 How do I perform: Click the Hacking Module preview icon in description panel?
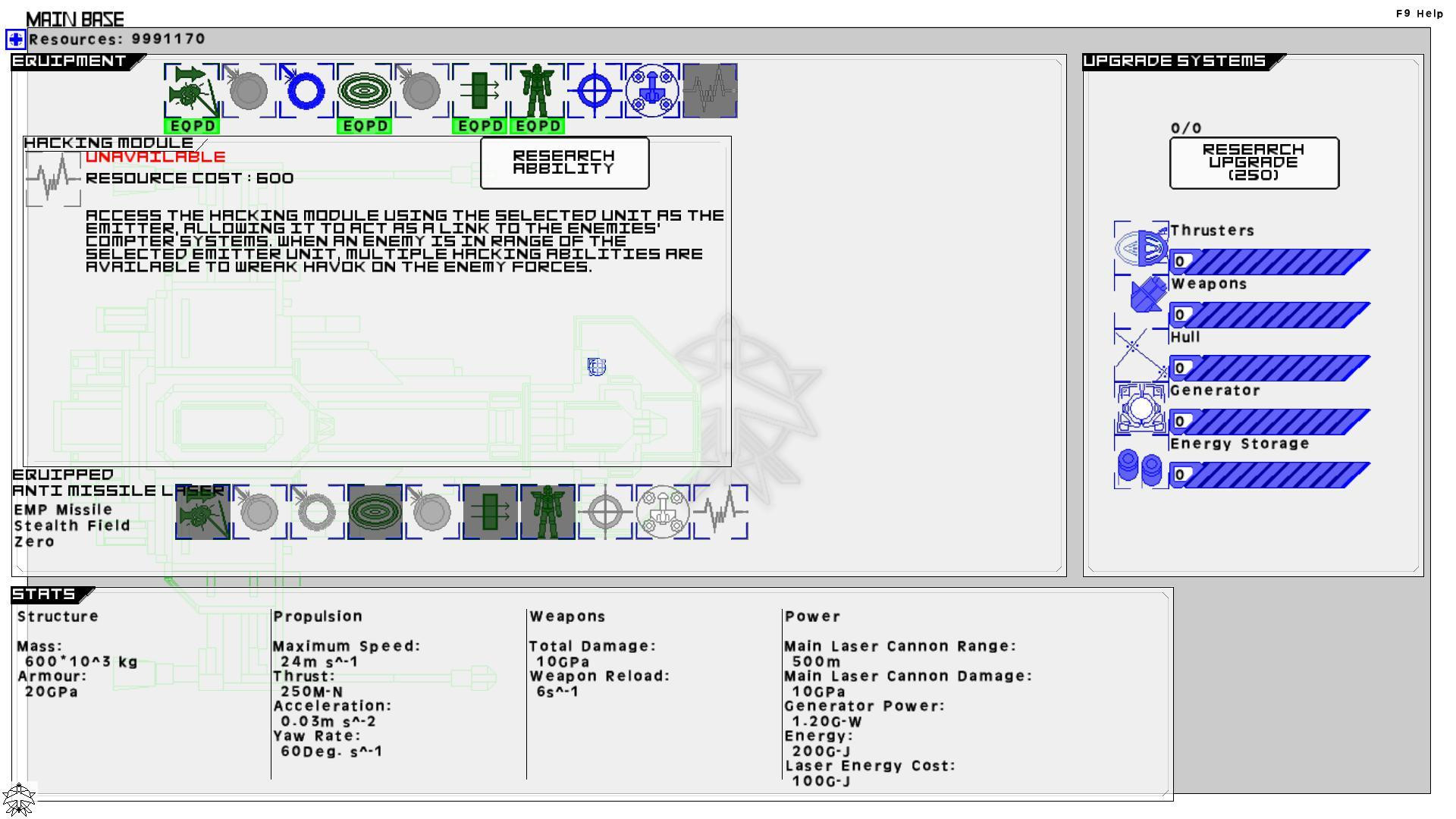pyautogui.click(x=53, y=179)
